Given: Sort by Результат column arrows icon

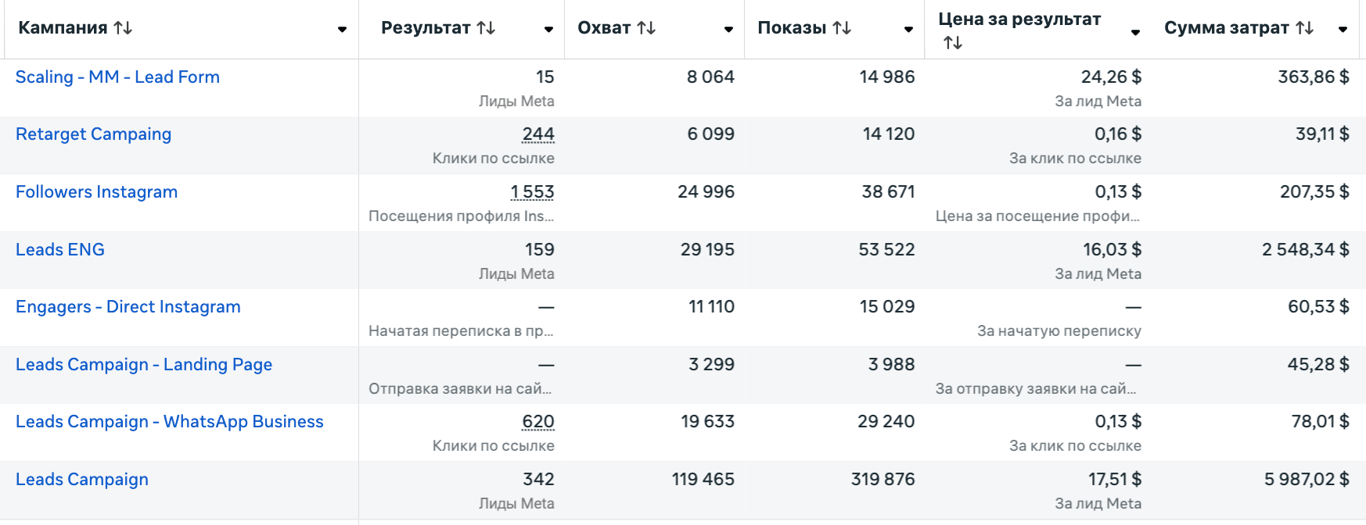Looking at the screenshot, I should [486, 28].
